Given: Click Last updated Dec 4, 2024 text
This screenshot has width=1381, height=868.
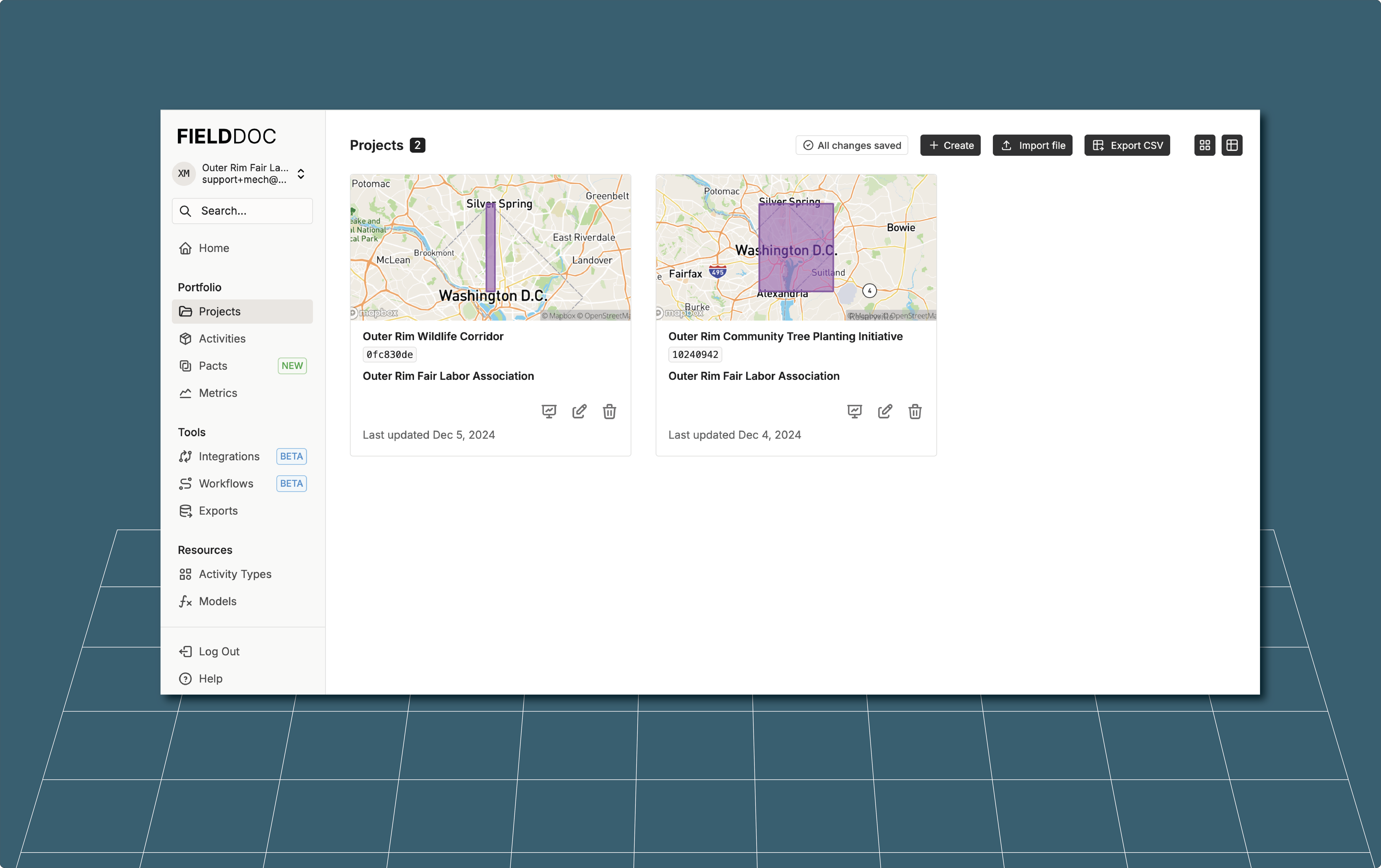Looking at the screenshot, I should coord(735,435).
